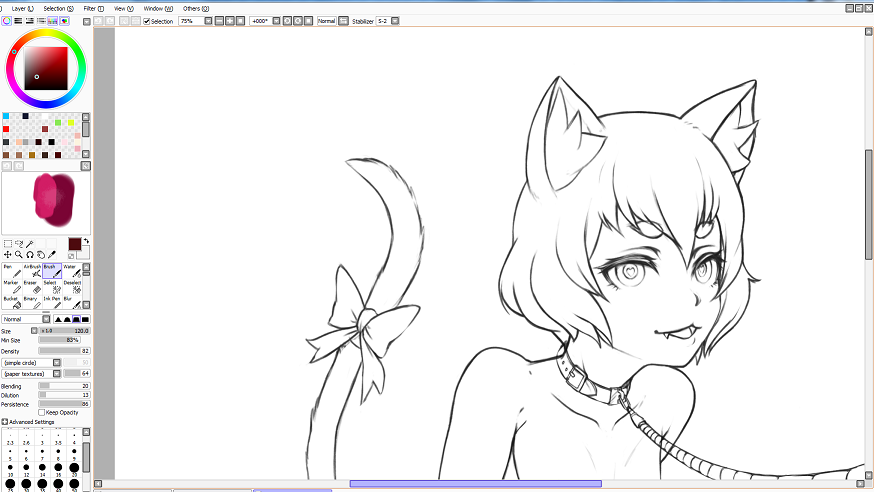Image resolution: width=874 pixels, height=492 pixels.
Task: Choose the Eraser tool
Action: [x=32, y=287]
